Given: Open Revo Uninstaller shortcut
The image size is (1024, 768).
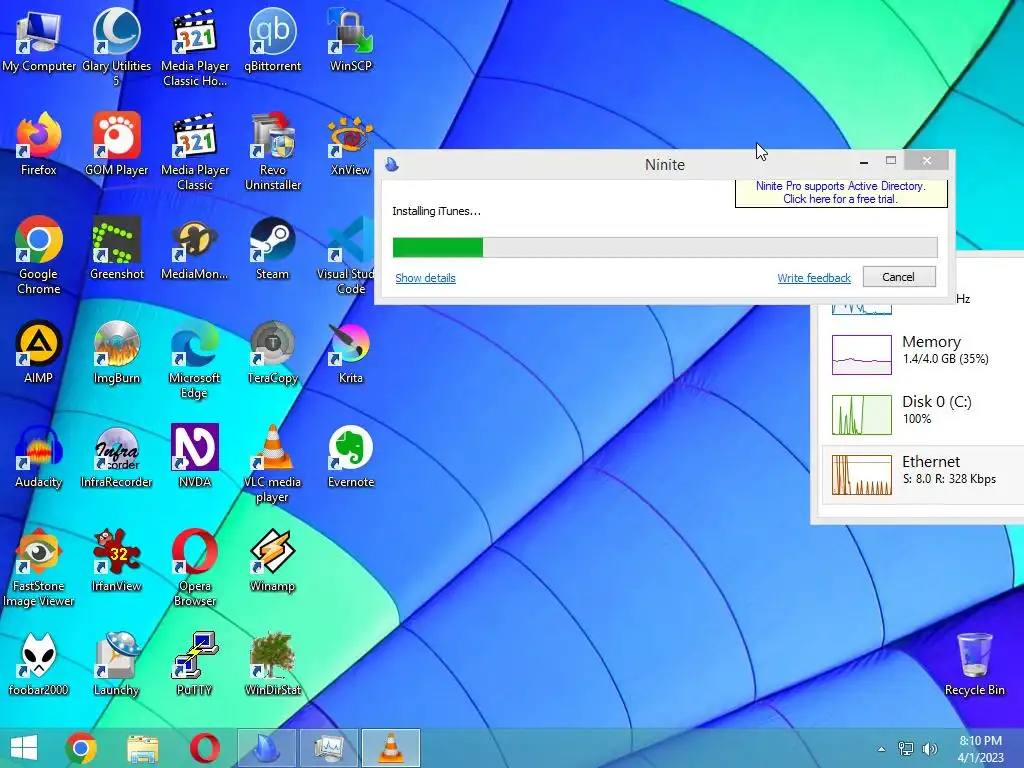Looking at the screenshot, I should point(272,150).
